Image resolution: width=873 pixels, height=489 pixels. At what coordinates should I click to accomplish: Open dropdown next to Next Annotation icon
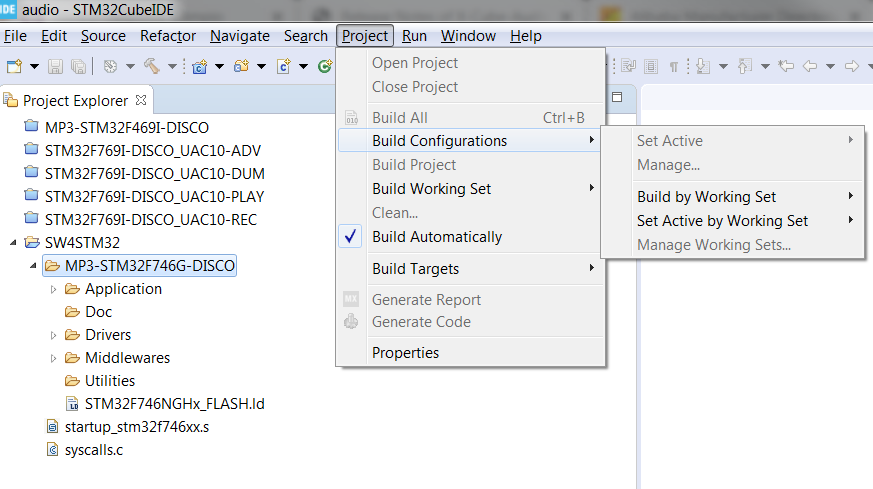click(x=723, y=67)
